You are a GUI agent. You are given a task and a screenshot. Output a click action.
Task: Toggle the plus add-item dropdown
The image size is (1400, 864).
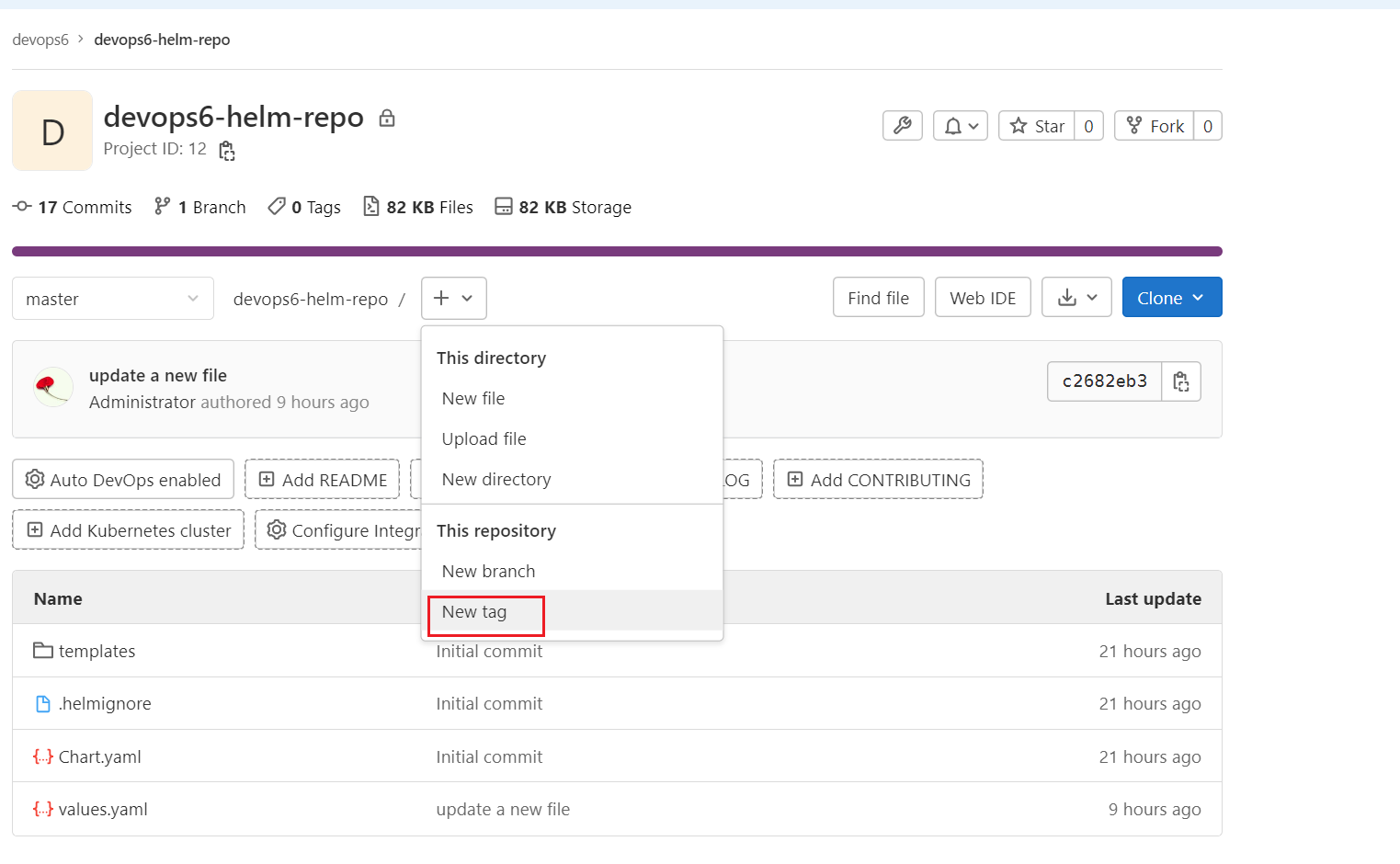[x=454, y=298]
